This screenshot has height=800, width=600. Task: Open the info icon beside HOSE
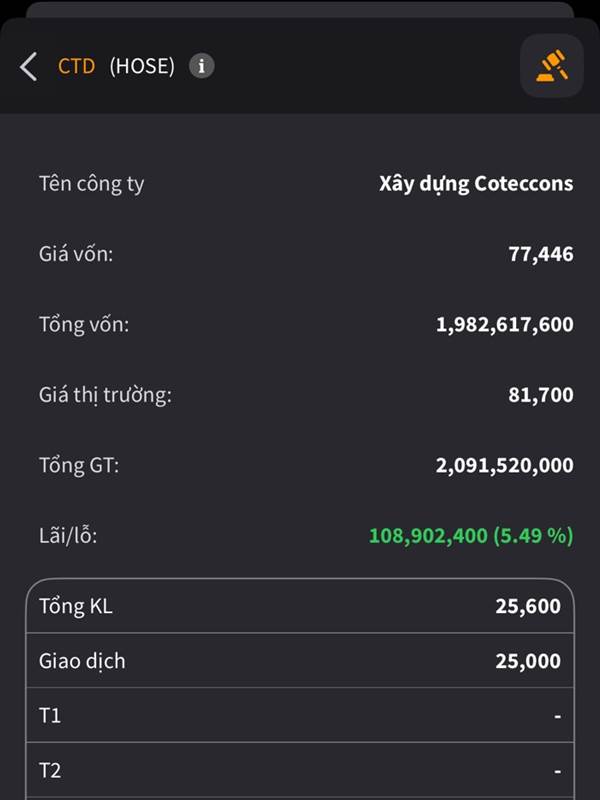202,66
